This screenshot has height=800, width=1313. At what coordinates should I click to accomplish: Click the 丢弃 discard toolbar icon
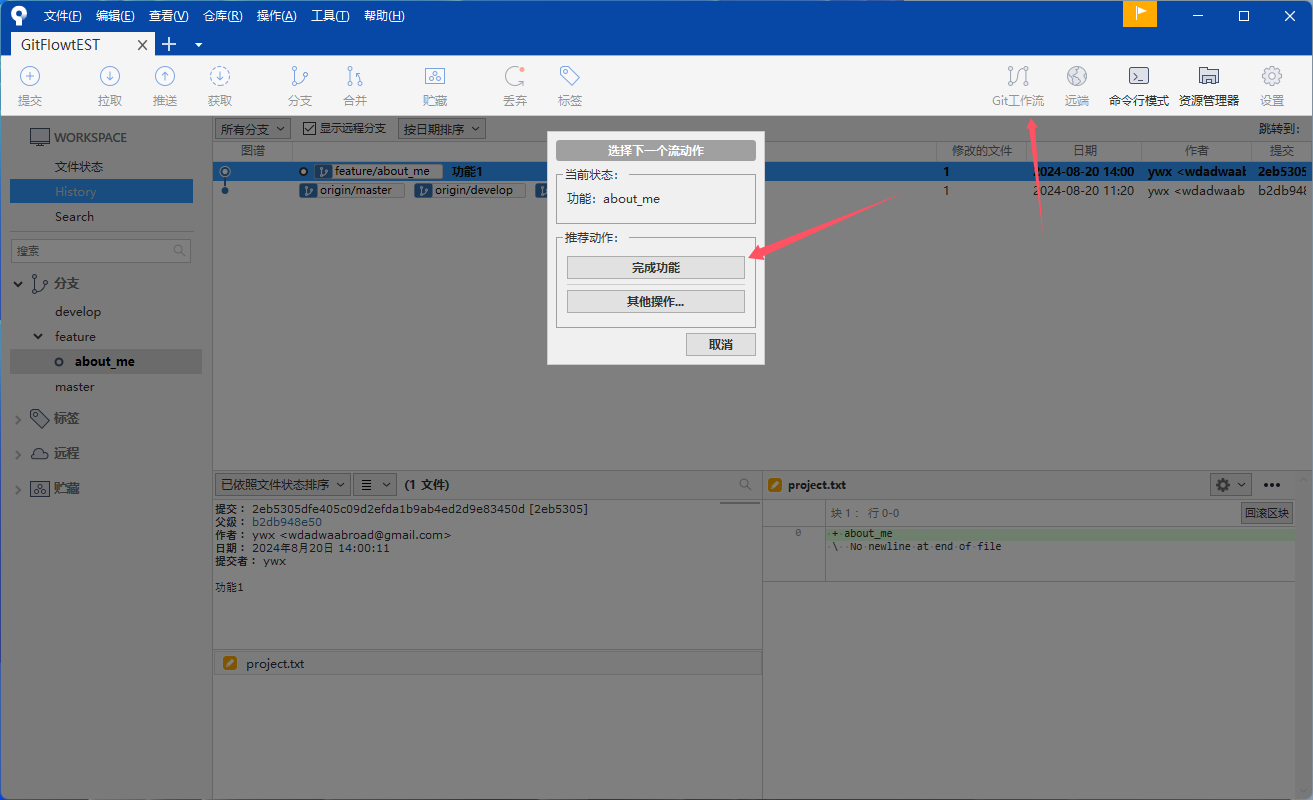(515, 77)
